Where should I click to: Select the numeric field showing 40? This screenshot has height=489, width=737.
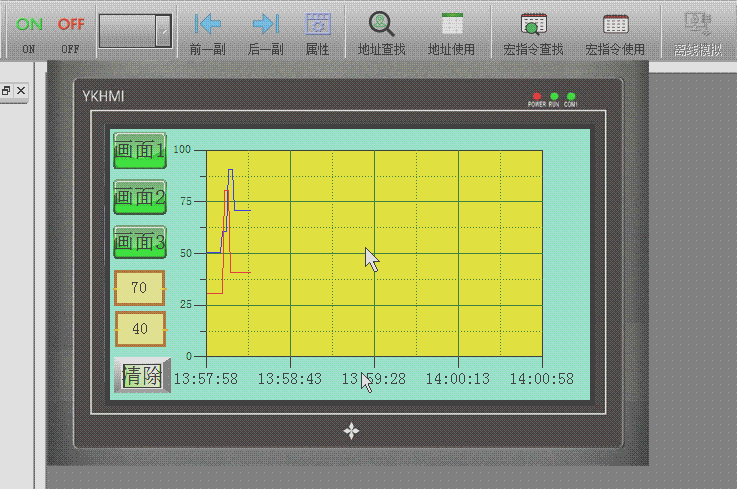point(140,329)
